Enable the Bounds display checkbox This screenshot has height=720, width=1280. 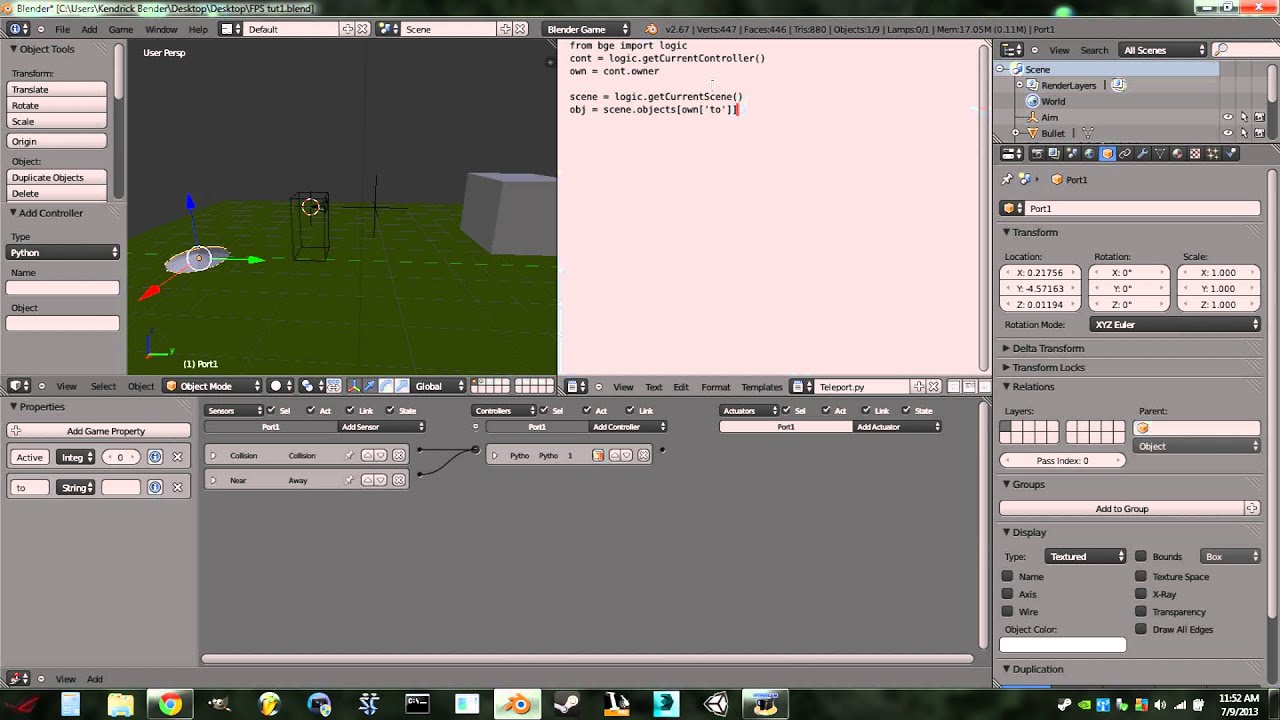(1141, 556)
